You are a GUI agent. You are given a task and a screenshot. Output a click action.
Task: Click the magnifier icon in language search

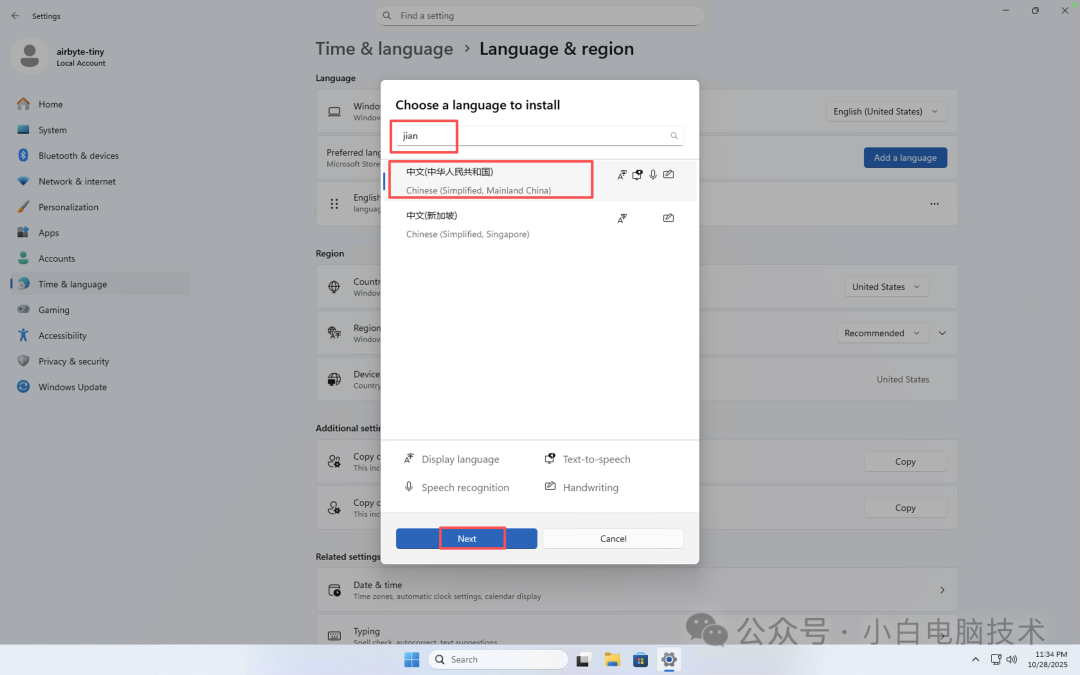[x=674, y=136]
